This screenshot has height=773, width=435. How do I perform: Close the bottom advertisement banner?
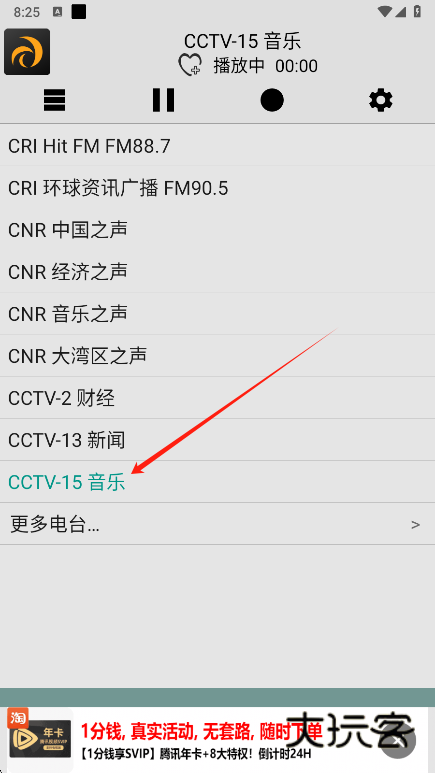click(x=398, y=740)
